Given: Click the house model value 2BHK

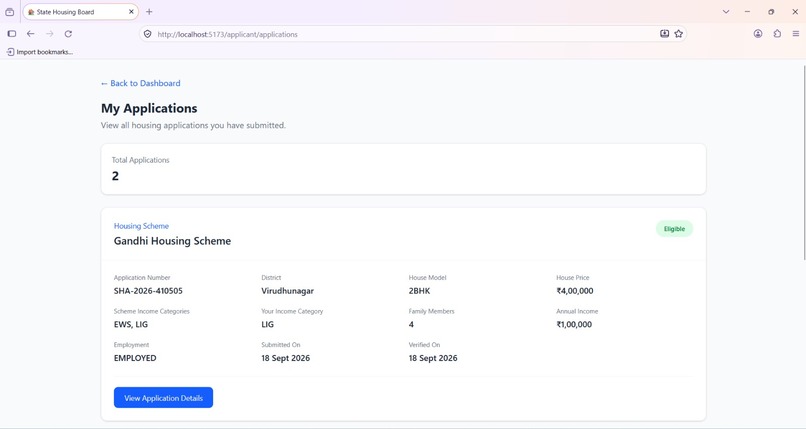Looking at the screenshot, I should [419, 291].
